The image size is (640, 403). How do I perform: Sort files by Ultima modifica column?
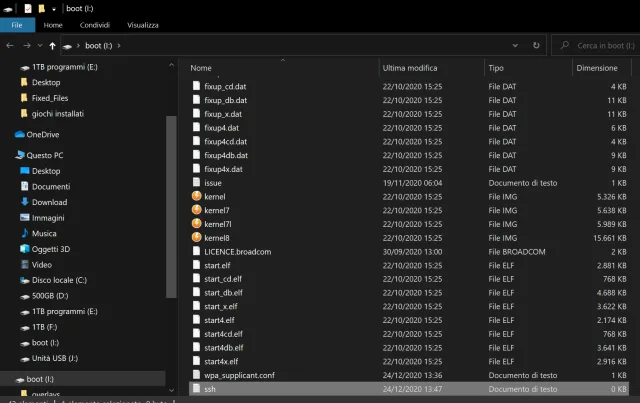(x=409, y=68)
